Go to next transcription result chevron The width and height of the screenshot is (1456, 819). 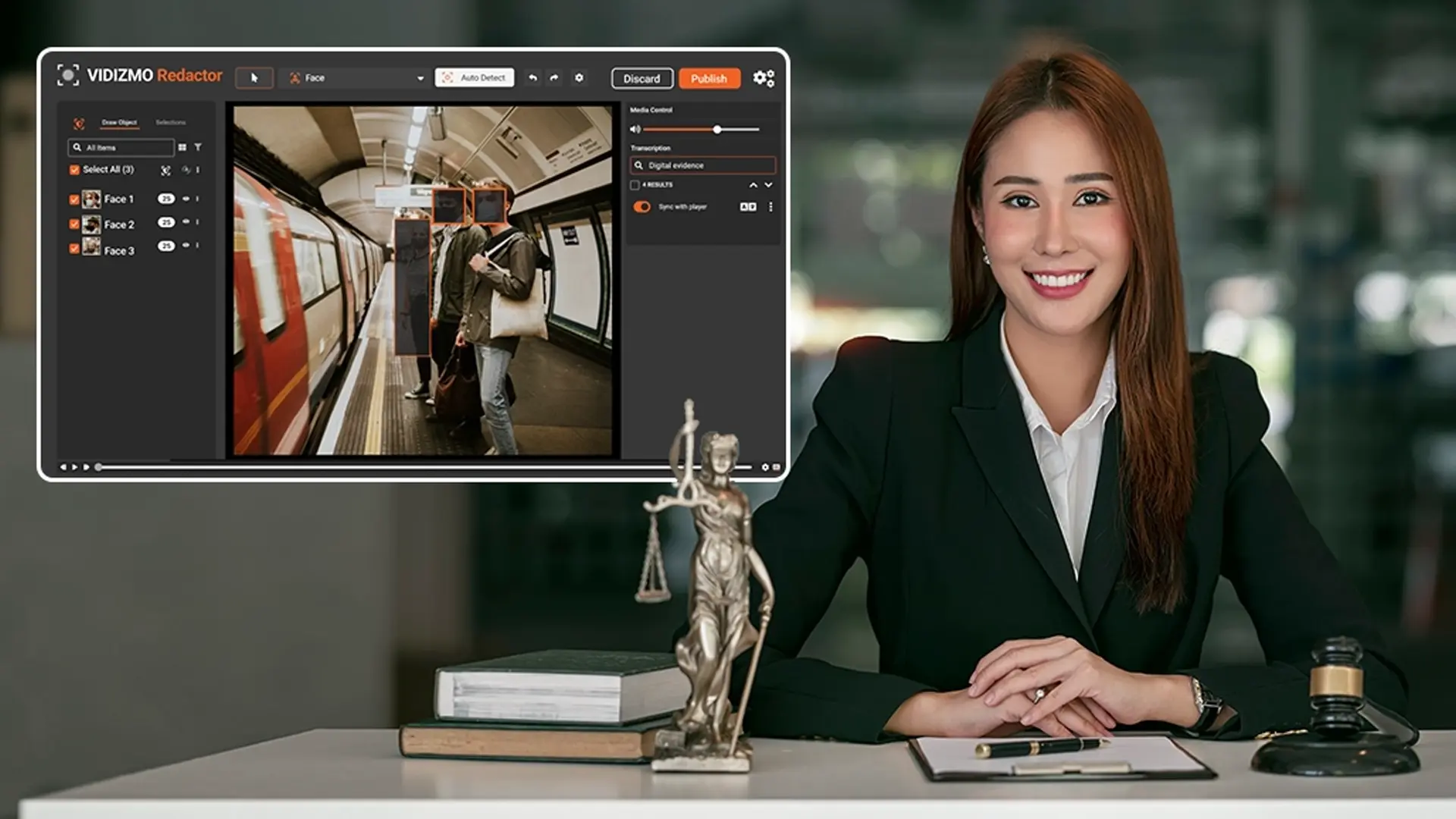coord(768,185)
